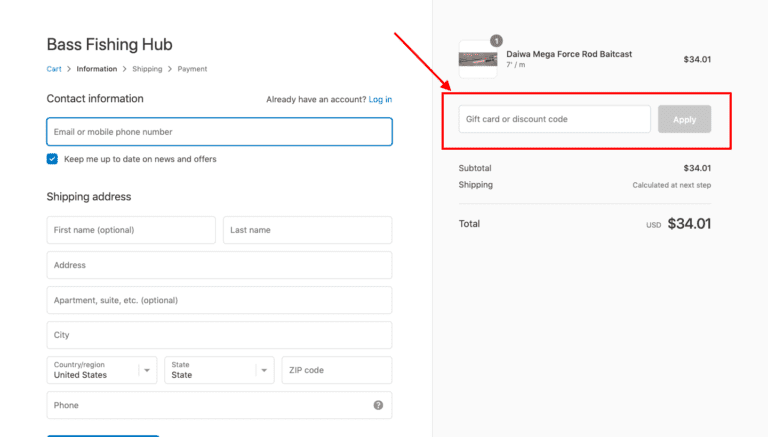Click the Address field

(x=219, y=265)
